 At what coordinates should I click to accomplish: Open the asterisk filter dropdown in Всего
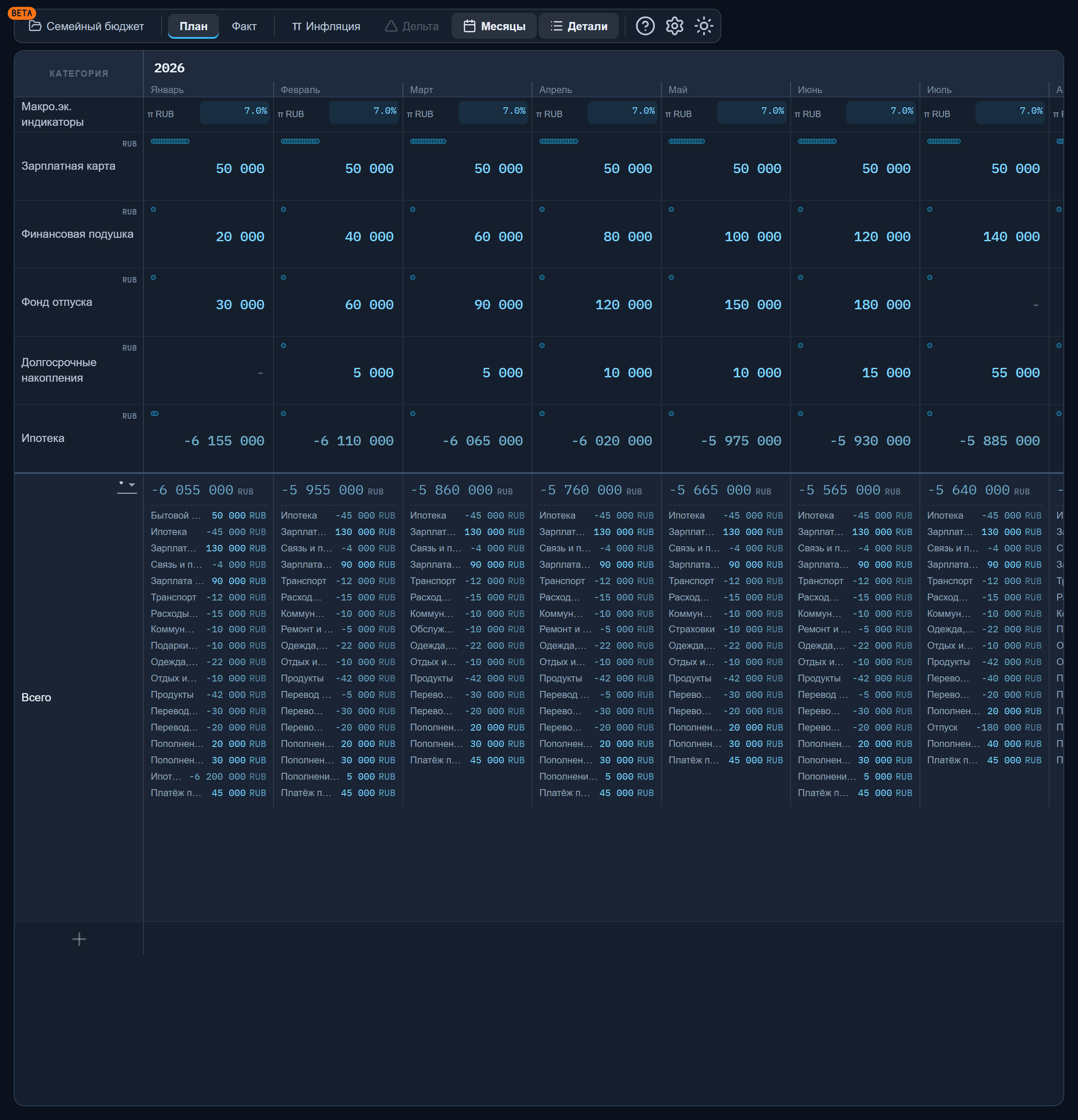tap(127, 485)
